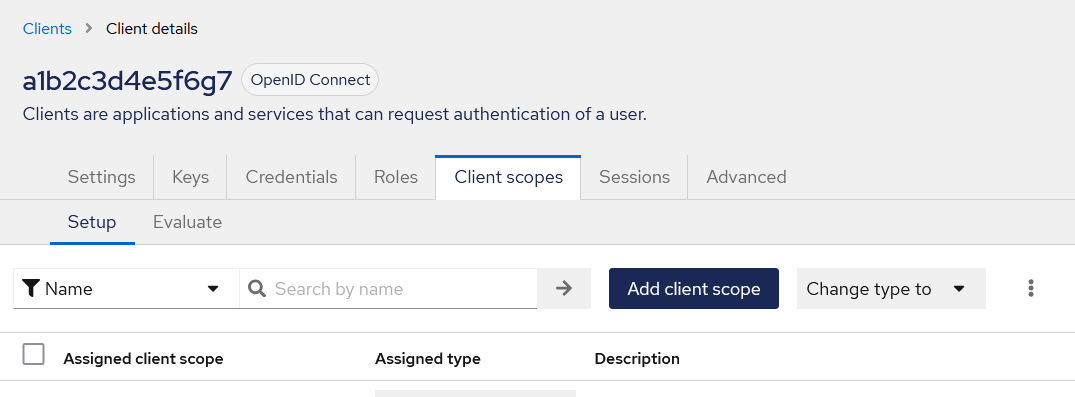
Task: Open the kebab more-actions menu
Action: pyautogui.click(x=1030, y=289)
